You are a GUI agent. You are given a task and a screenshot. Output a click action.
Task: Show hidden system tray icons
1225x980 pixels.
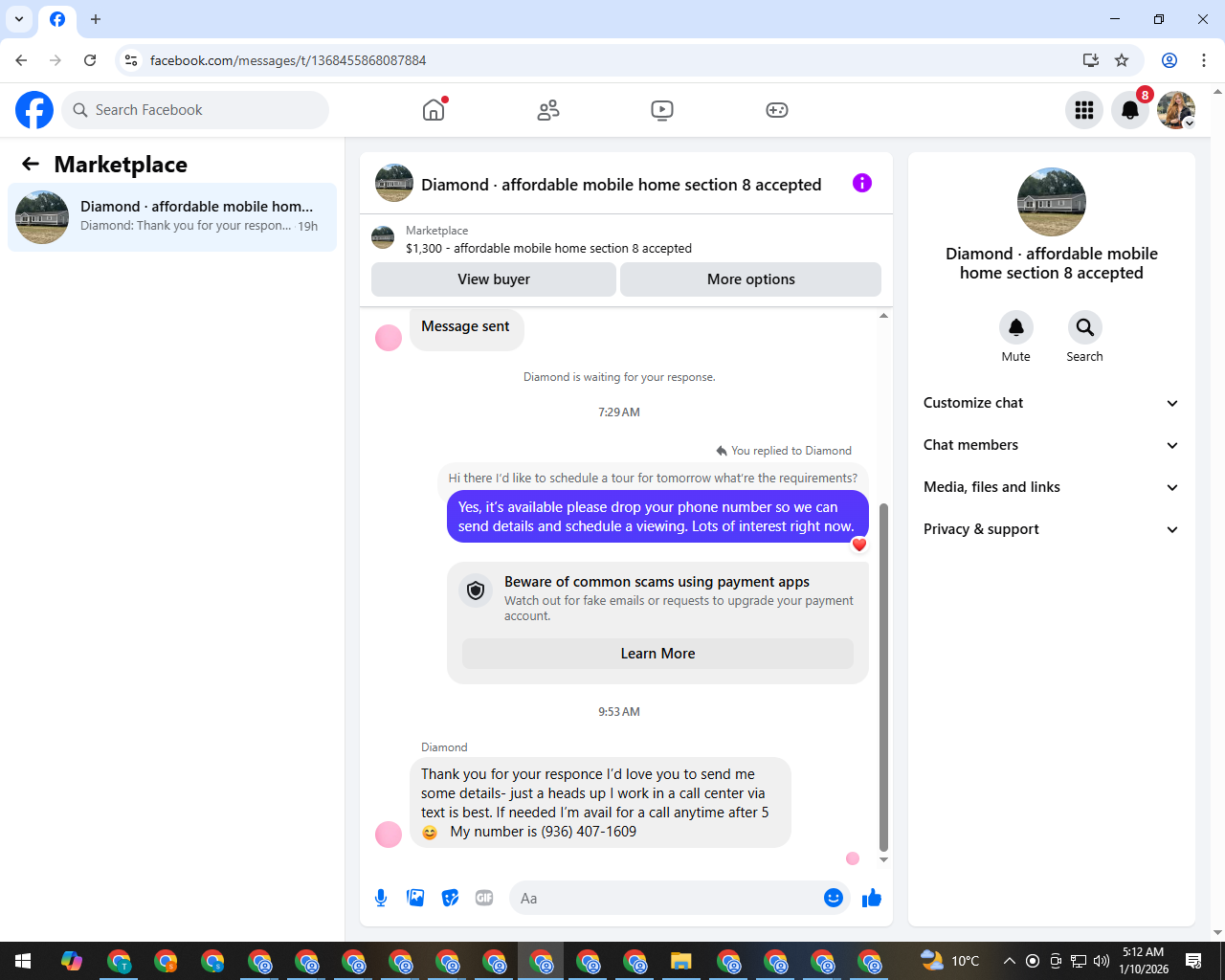click(1009, 961)
